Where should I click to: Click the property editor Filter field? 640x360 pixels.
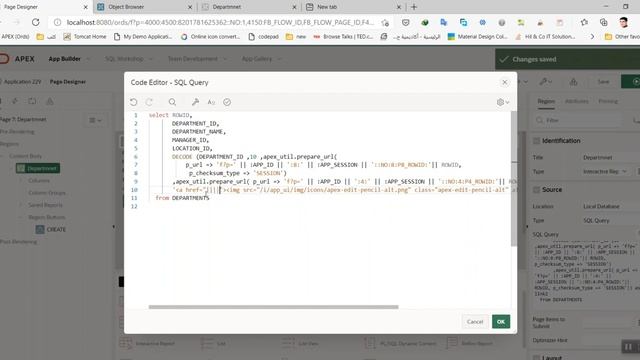pyautogui.click(x=580, y=120)
